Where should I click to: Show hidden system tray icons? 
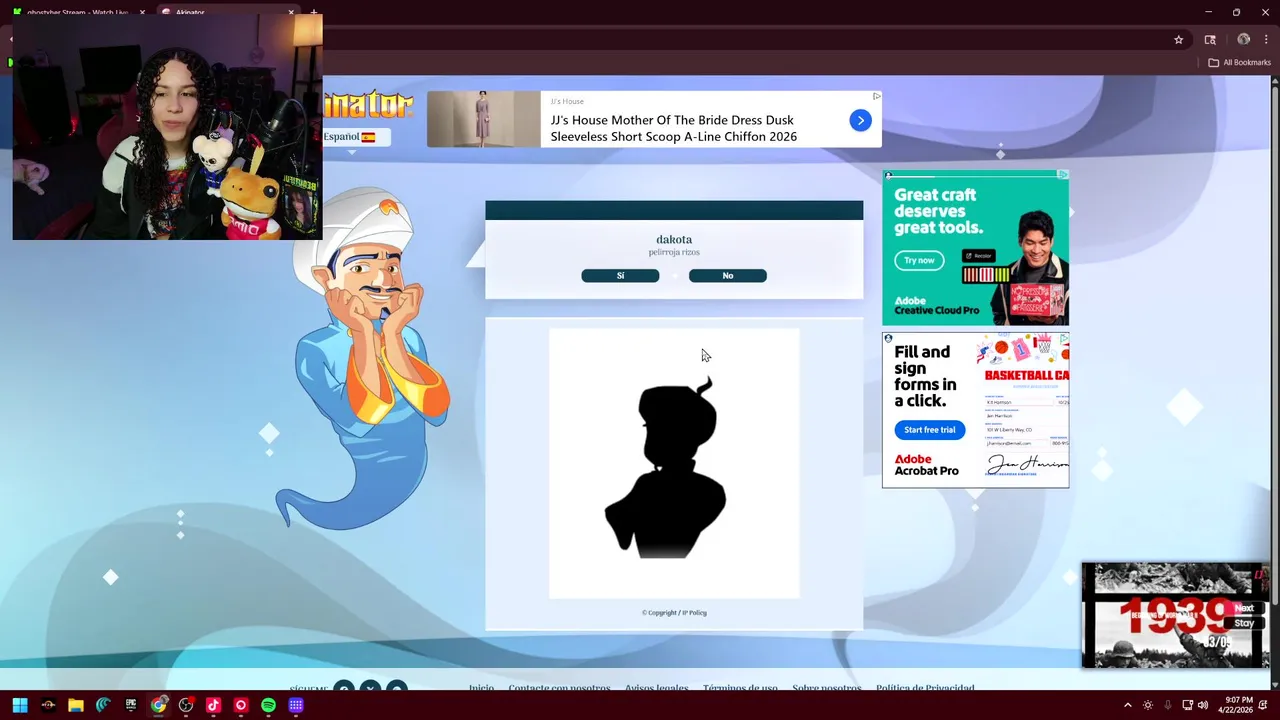(1128, 705)
